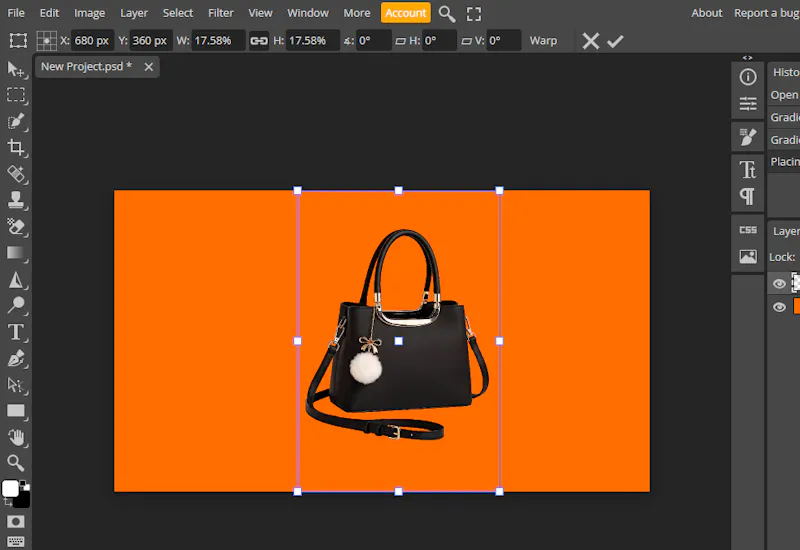800x550 pixels.
Task: Click the orange Account button
Action: pos(406,13)
